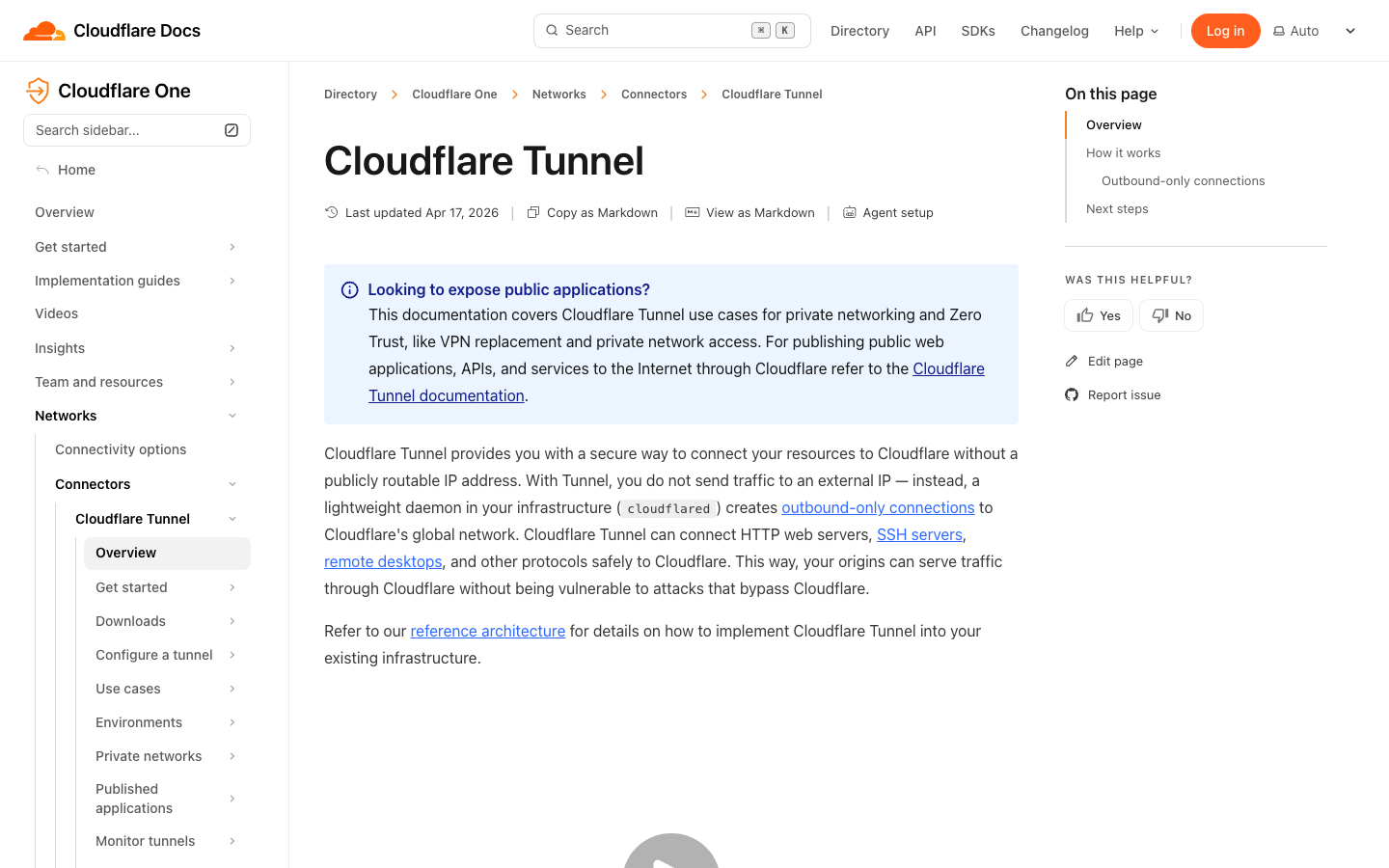
Task: Follow the reference architecture link
Action: click(x=488, y=631)
